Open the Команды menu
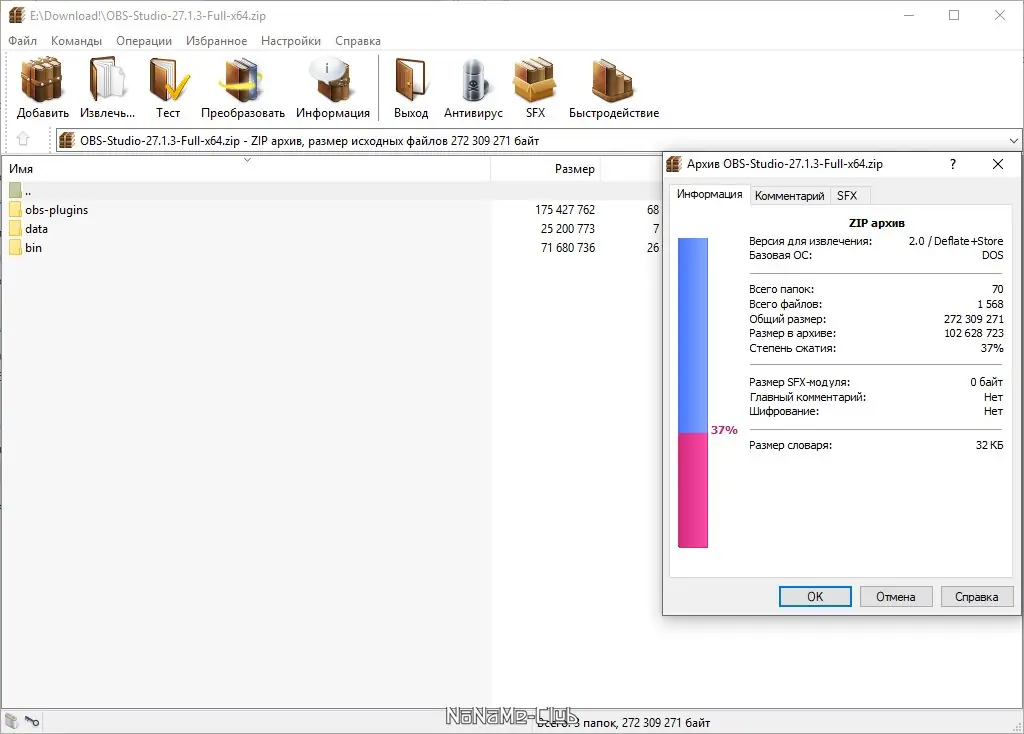Screen dimensions: 1024x734 [x=76, y=40]
